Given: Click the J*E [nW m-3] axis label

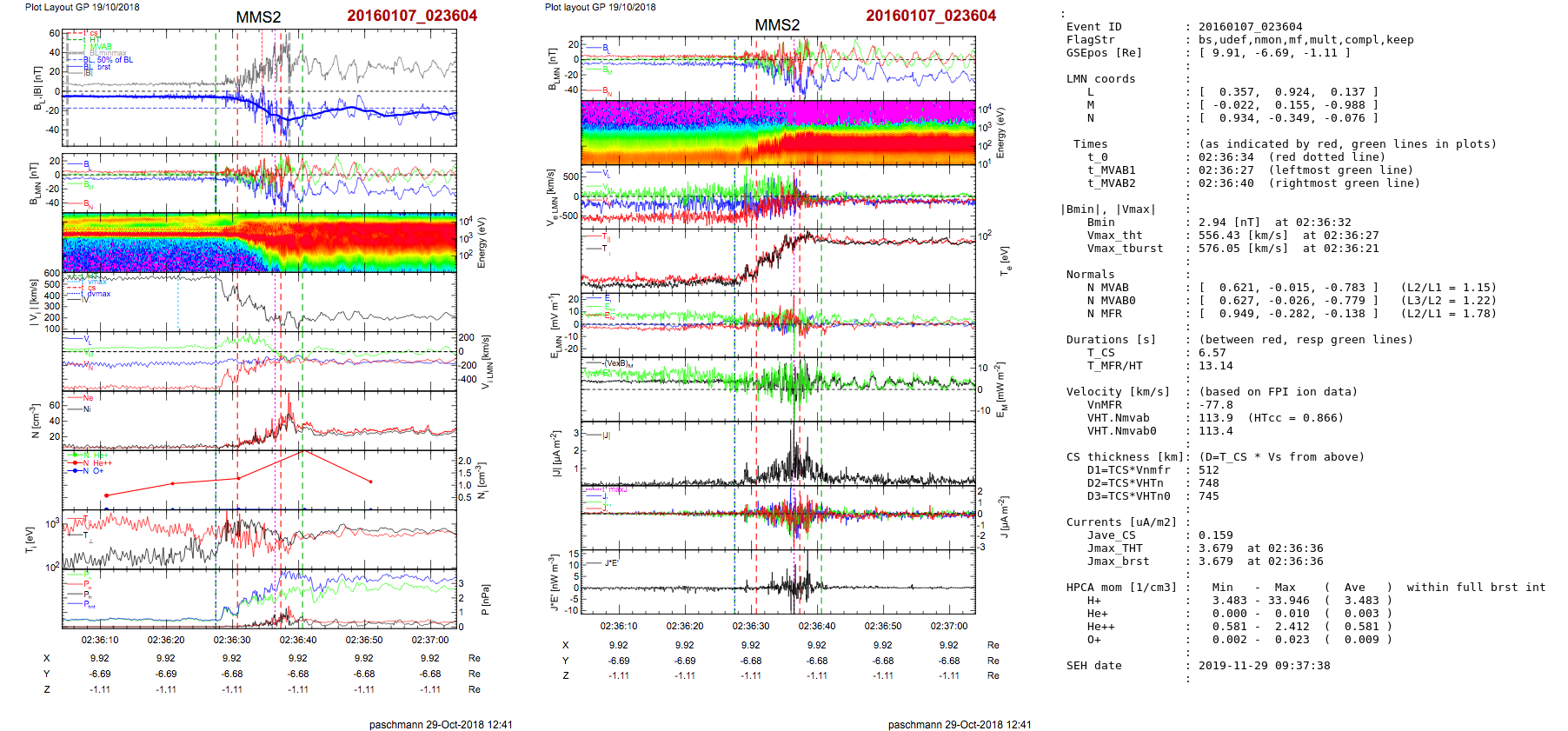Looking at the screenshot, I should click(552, 582).
